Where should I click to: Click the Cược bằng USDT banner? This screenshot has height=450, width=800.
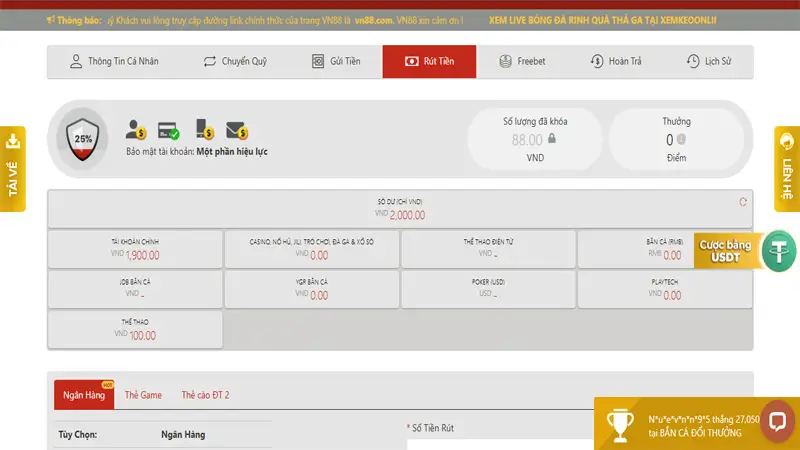(x=725, y=251)
